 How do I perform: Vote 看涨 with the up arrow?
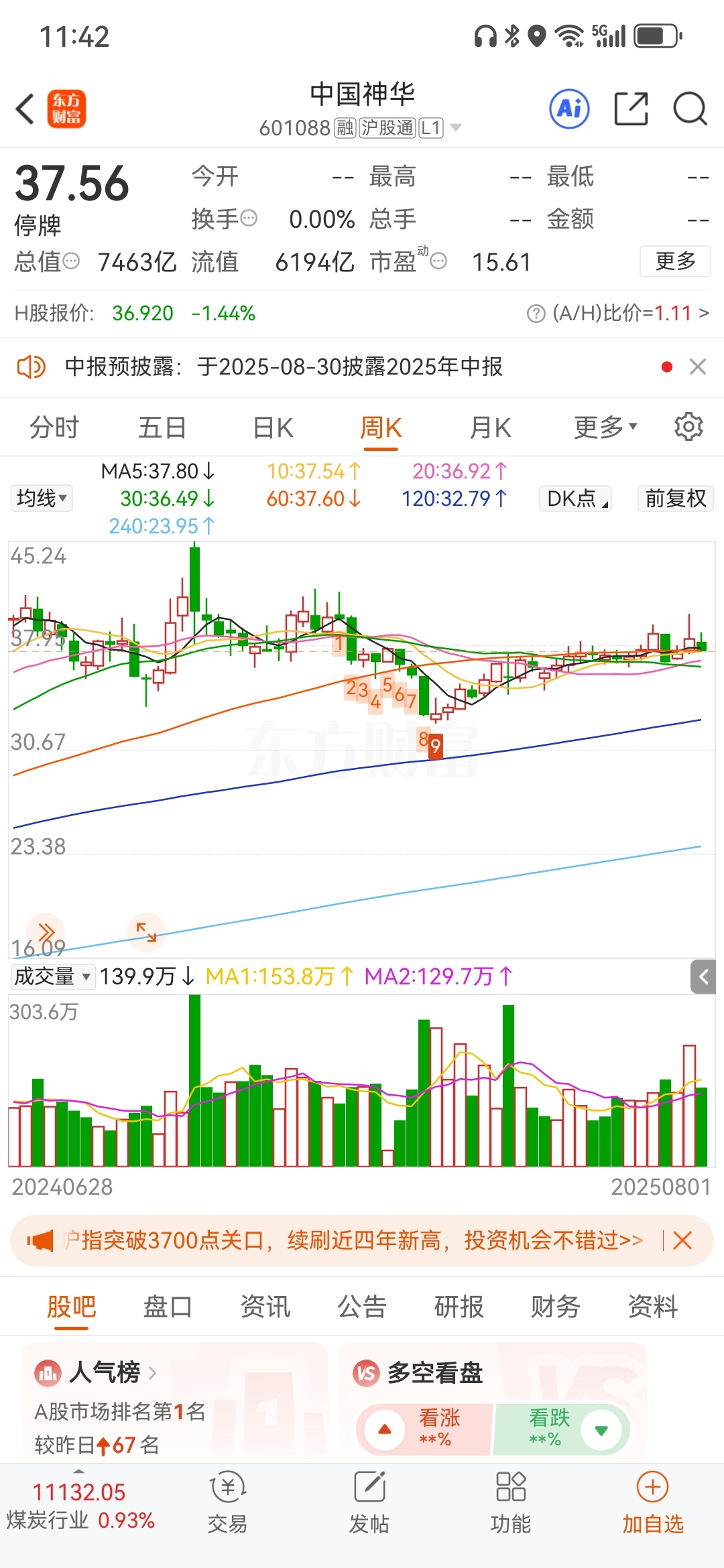[x=385, y=1429]
